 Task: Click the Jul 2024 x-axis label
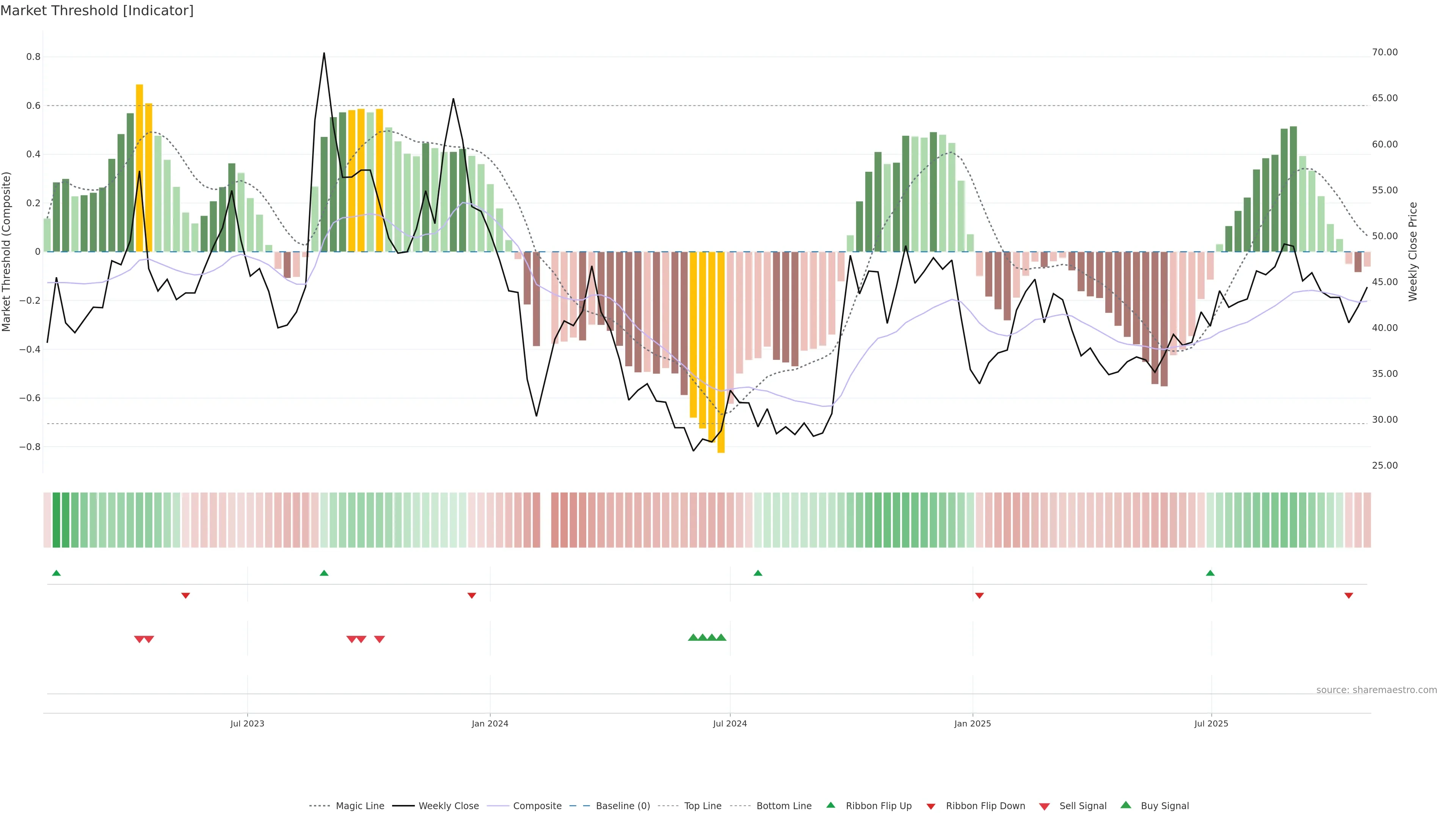[729, 723]
